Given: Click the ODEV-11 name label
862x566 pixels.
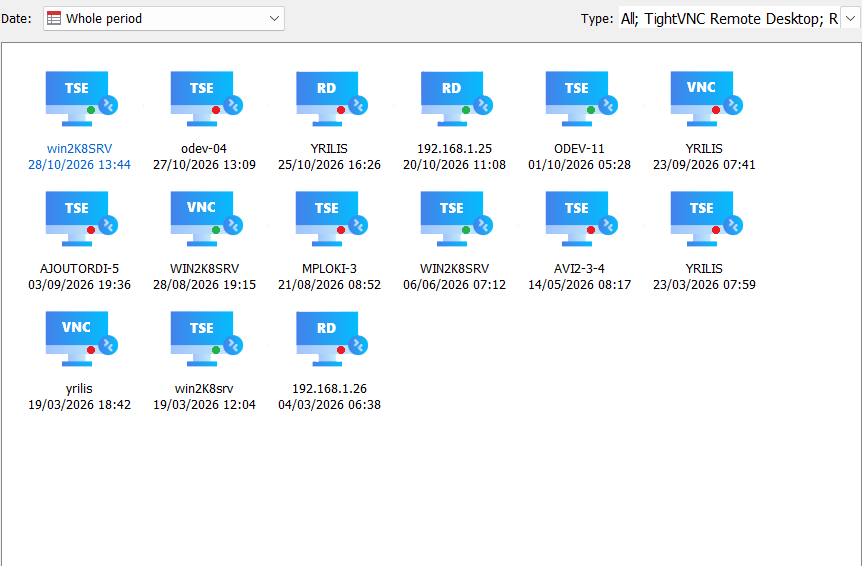Looking at the screenshot, I should 579,149.
